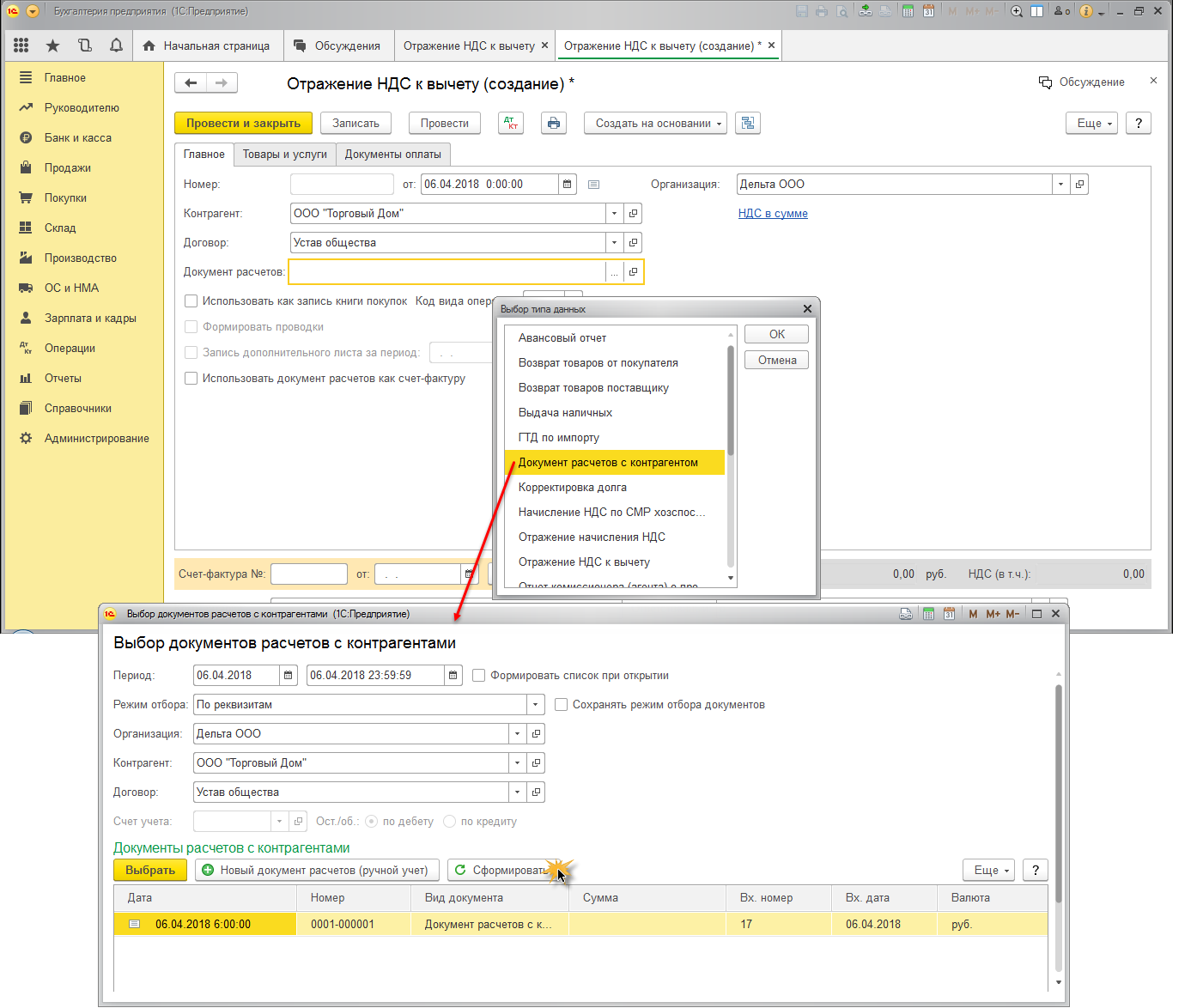Enable 'Использовать как запись книги покупок' checkbox
The height and width of the screenshot is (1008, 1203).
191,301
